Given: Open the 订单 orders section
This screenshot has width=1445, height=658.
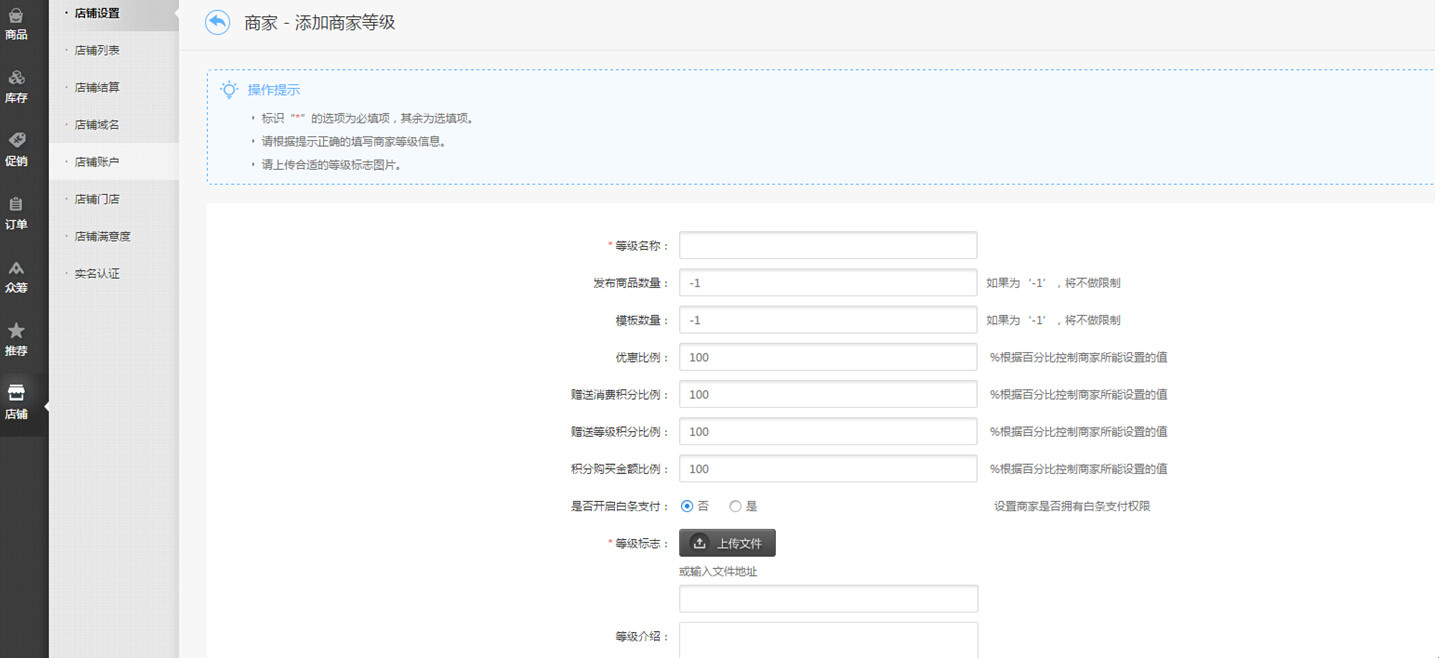Looking at the screenshot, I should pyautogui.click(x=16, y=214).
